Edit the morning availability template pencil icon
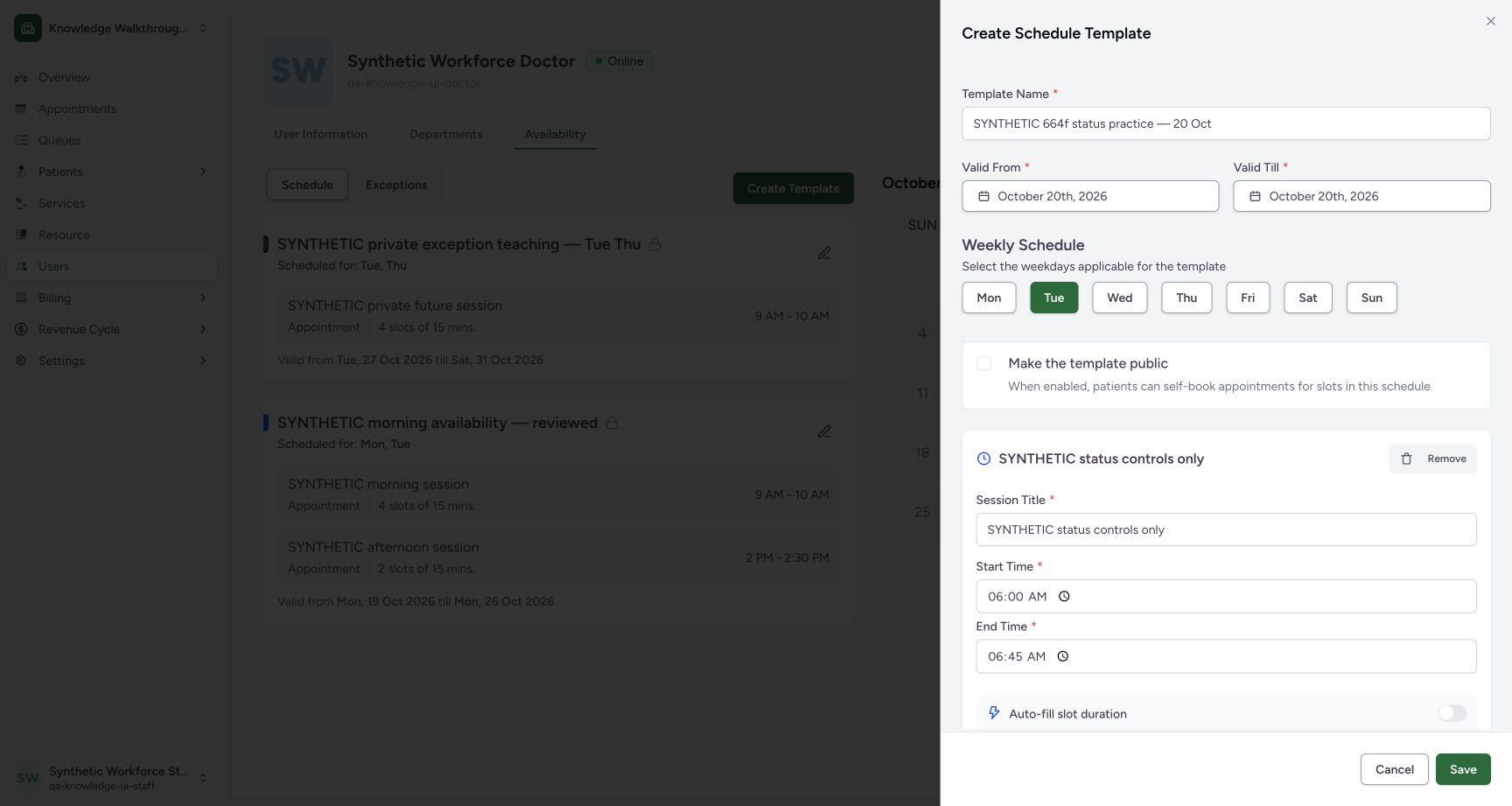The width and height of the screenshot is (1512, 806). click(824, 431)
